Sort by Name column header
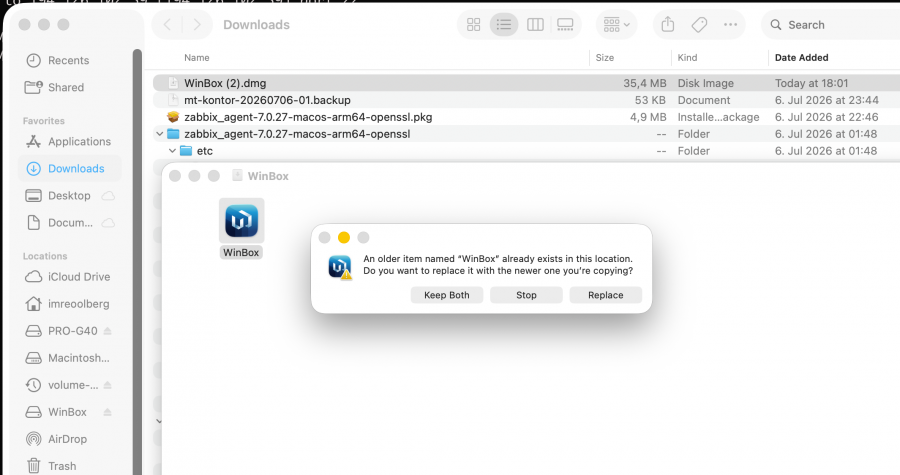Screen dimensions: 900x475 [x=197, y=57]
